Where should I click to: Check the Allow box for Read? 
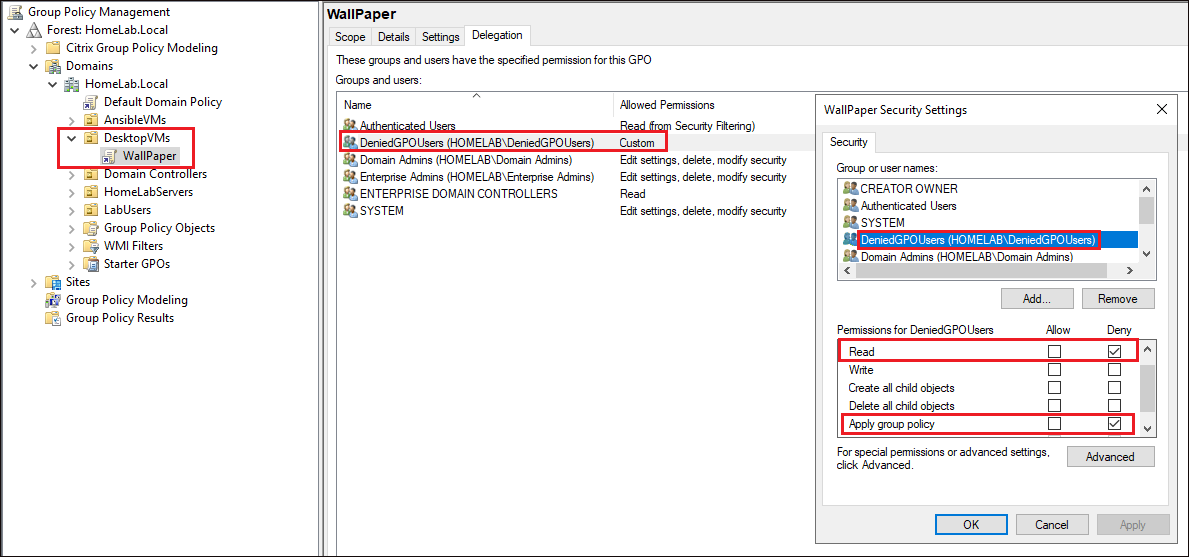(x=1054, y=352)
